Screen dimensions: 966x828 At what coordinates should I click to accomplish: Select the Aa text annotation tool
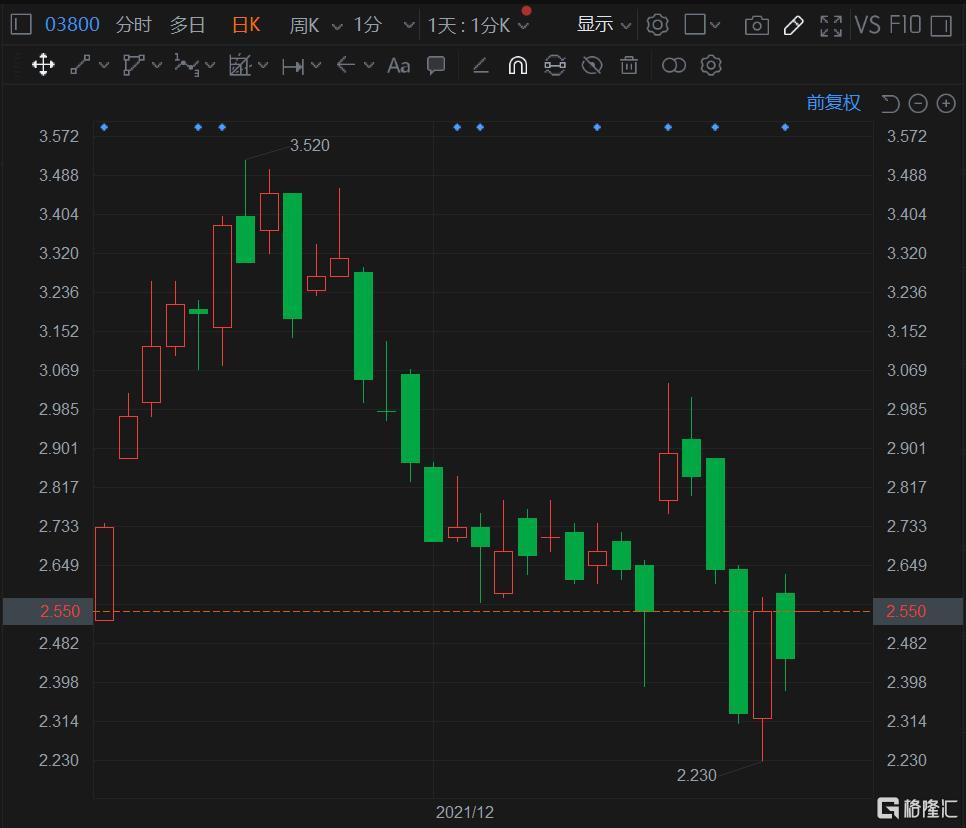(399, 66)
